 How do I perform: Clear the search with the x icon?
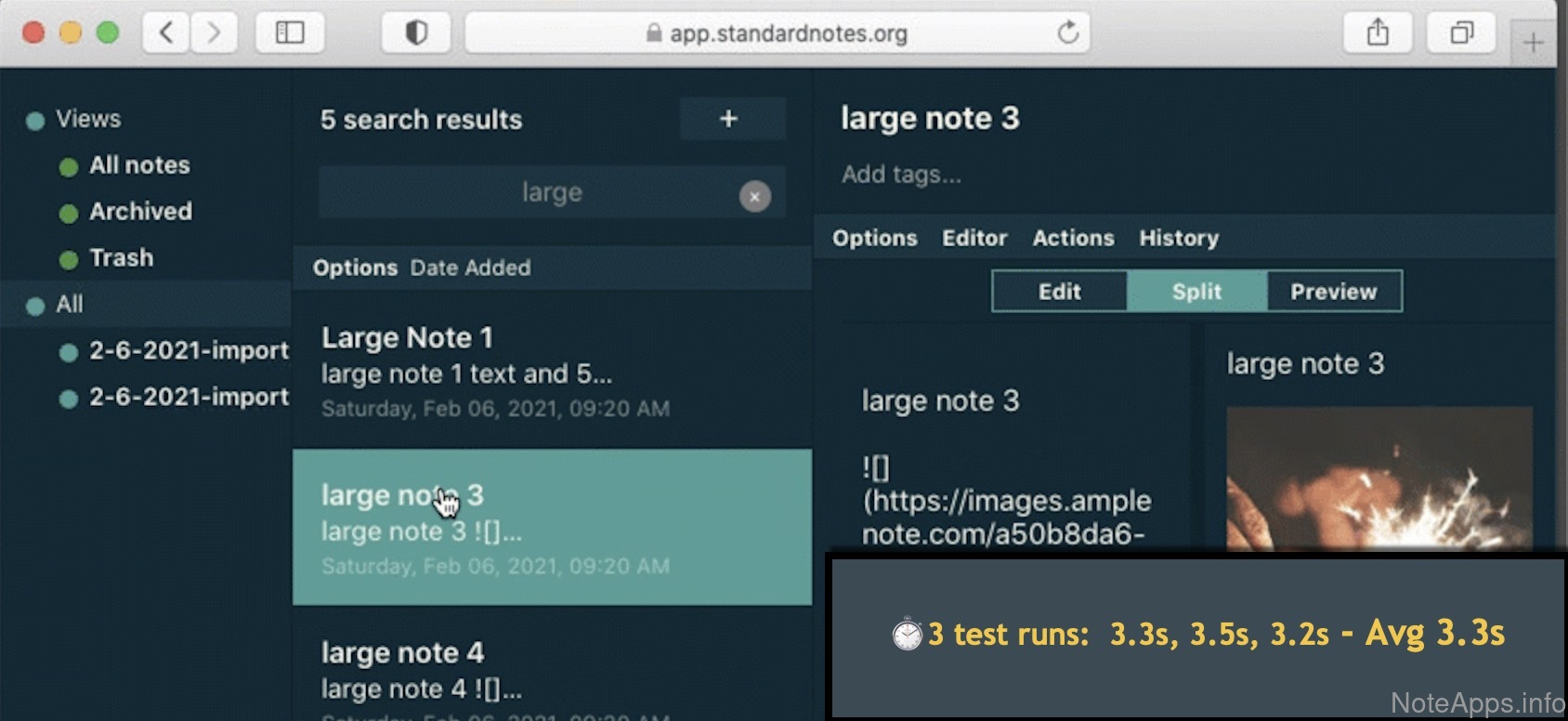tap(754, 196)
